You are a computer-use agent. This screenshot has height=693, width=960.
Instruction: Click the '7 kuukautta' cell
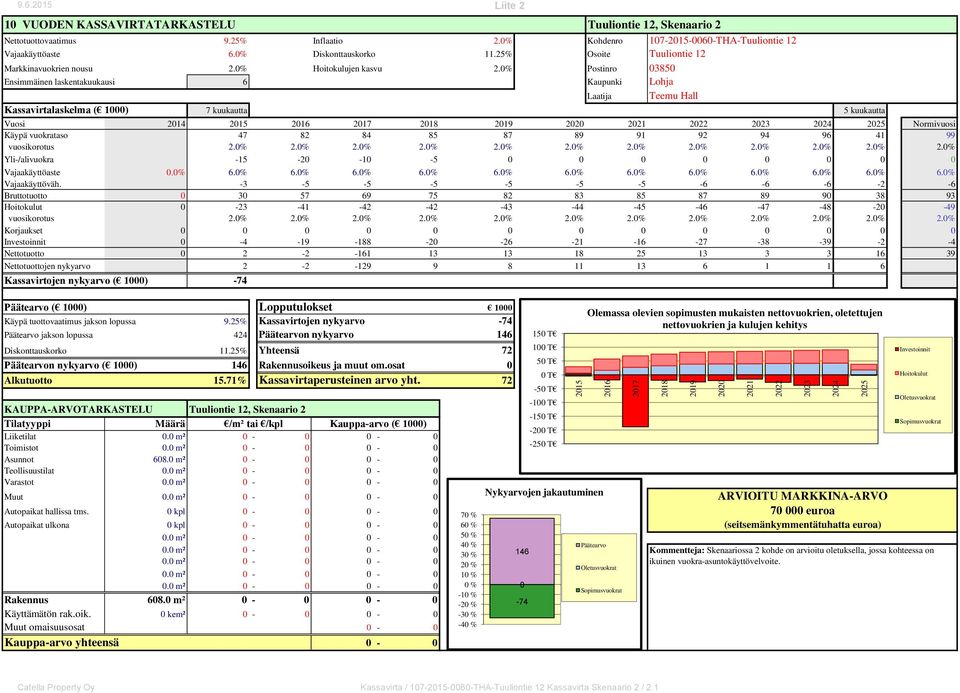pyautogui.click(x=218, y=110)
